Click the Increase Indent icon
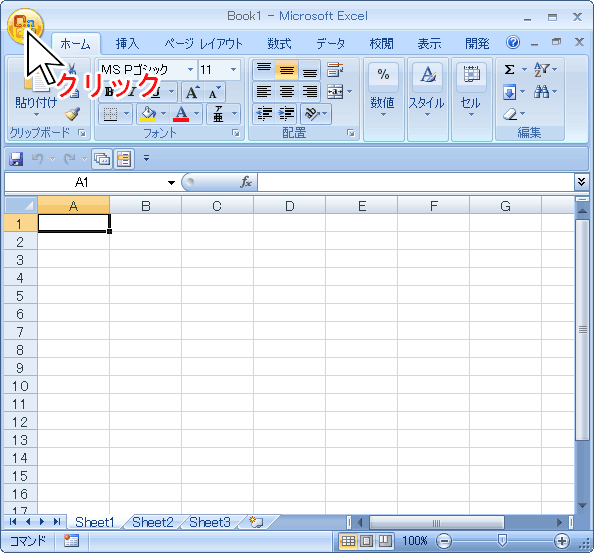Viewport: 594px width, 553px height. (287, 113)
